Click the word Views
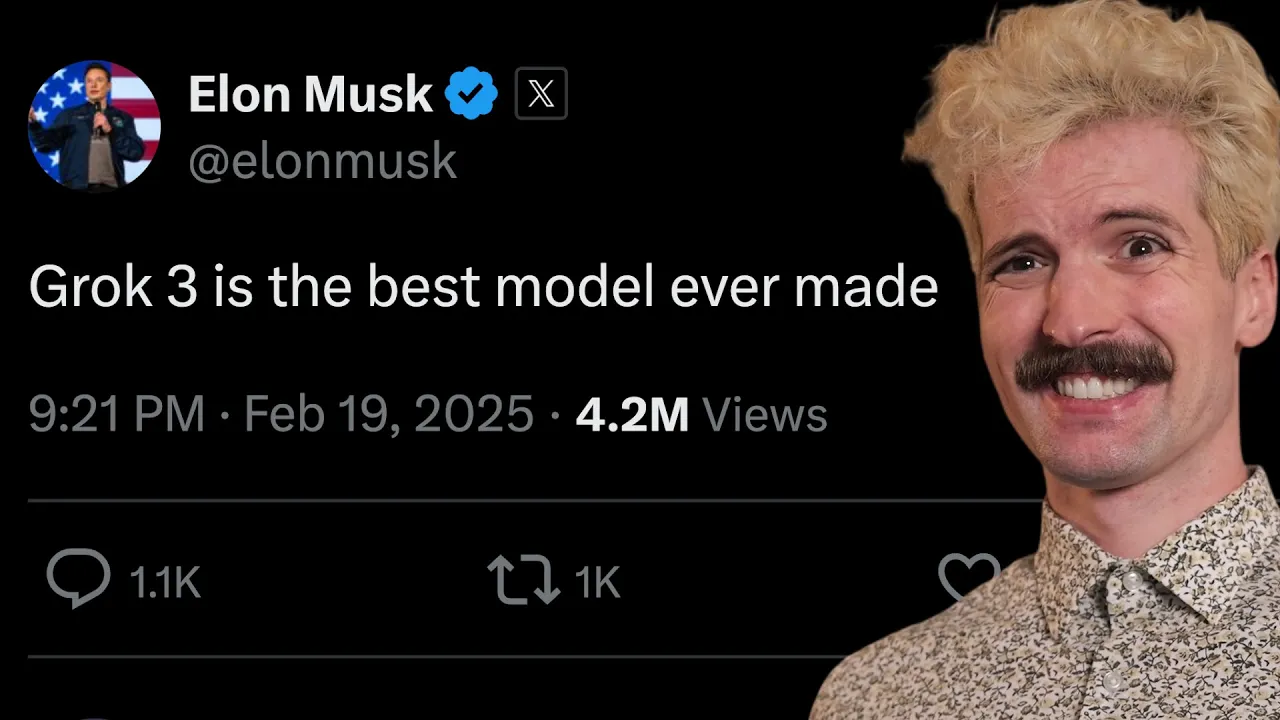Viewport: 1280px width, 720px height. pyautogui.click(x=765, y=414)
